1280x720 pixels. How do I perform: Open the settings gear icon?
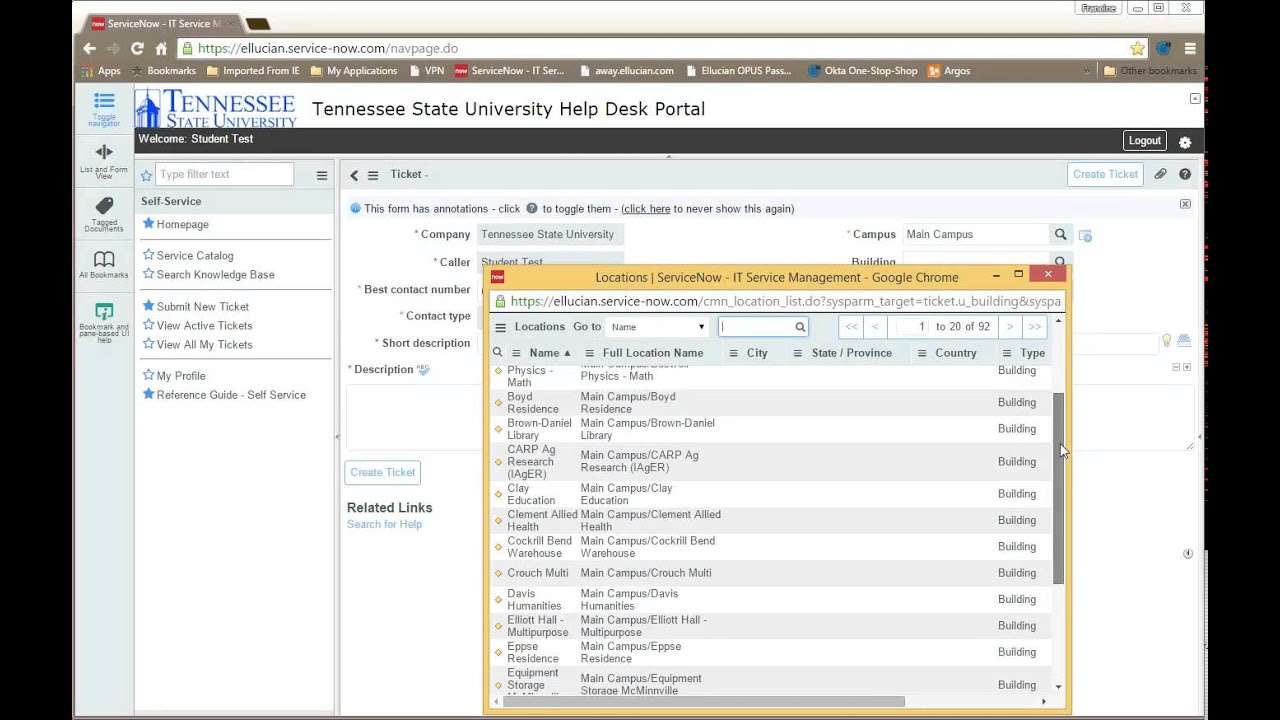coord(1185,142)
